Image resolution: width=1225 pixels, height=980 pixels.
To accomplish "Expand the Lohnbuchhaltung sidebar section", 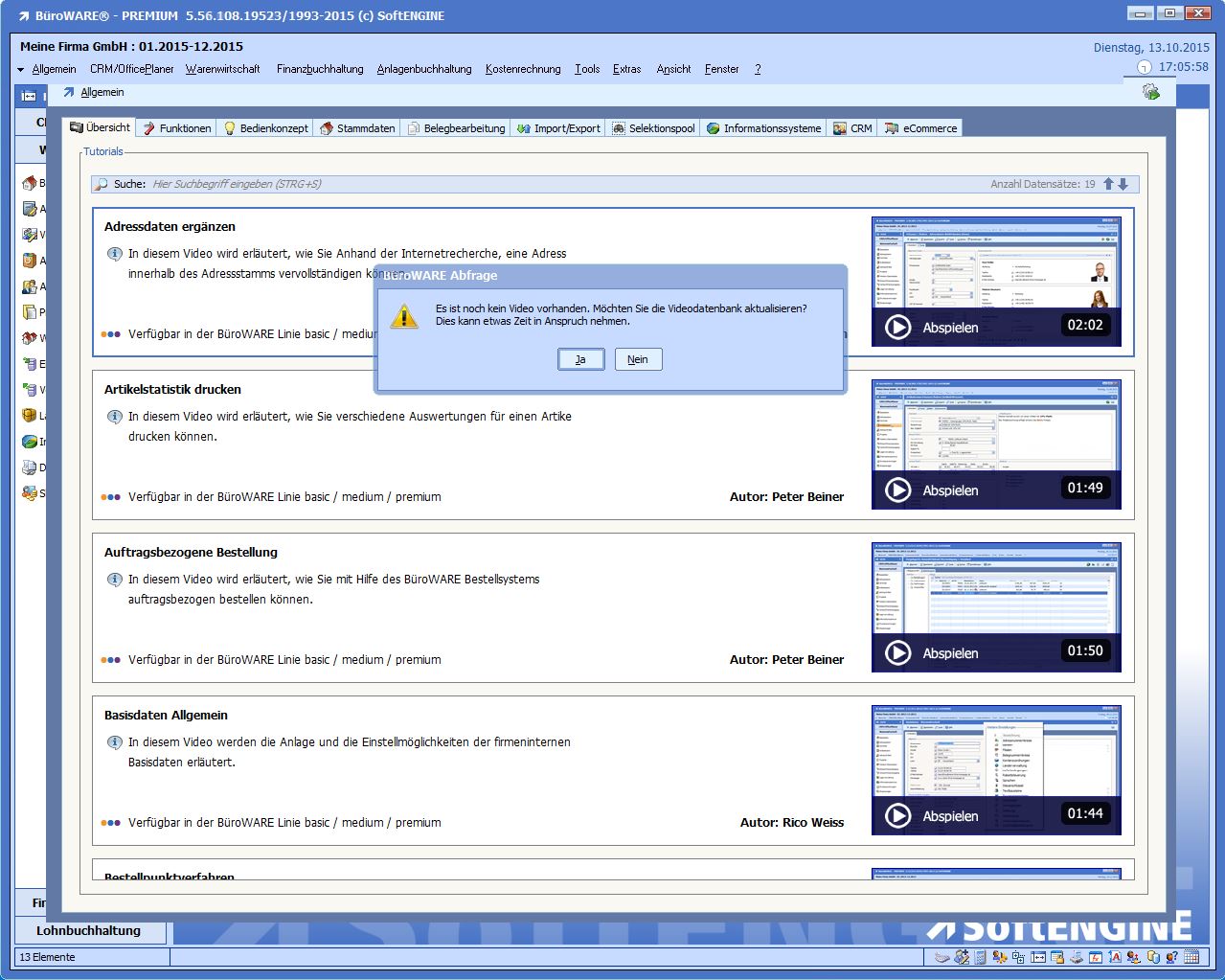I will point(88,930).
